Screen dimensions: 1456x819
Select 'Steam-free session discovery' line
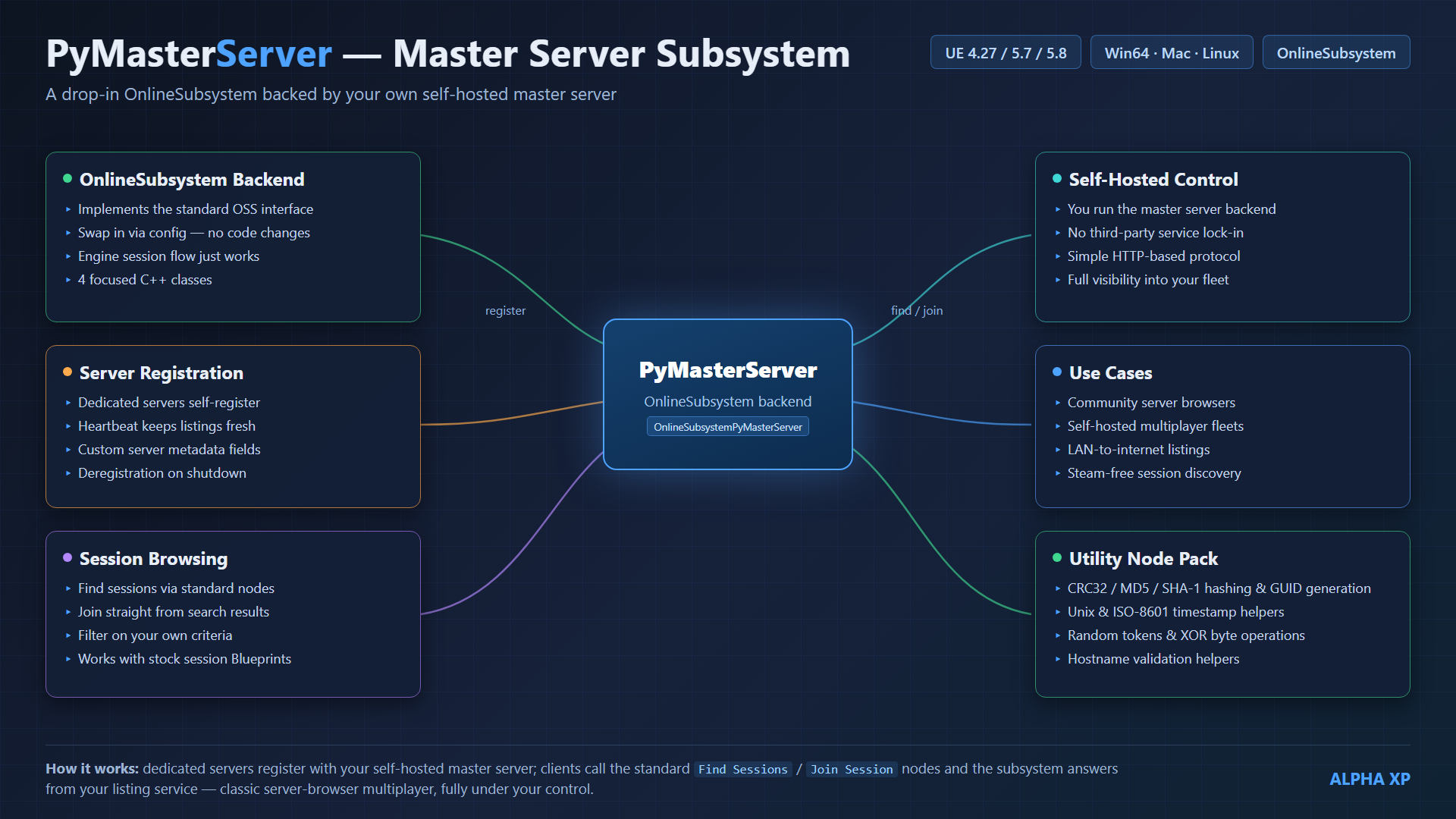(x=1154, y=473)
